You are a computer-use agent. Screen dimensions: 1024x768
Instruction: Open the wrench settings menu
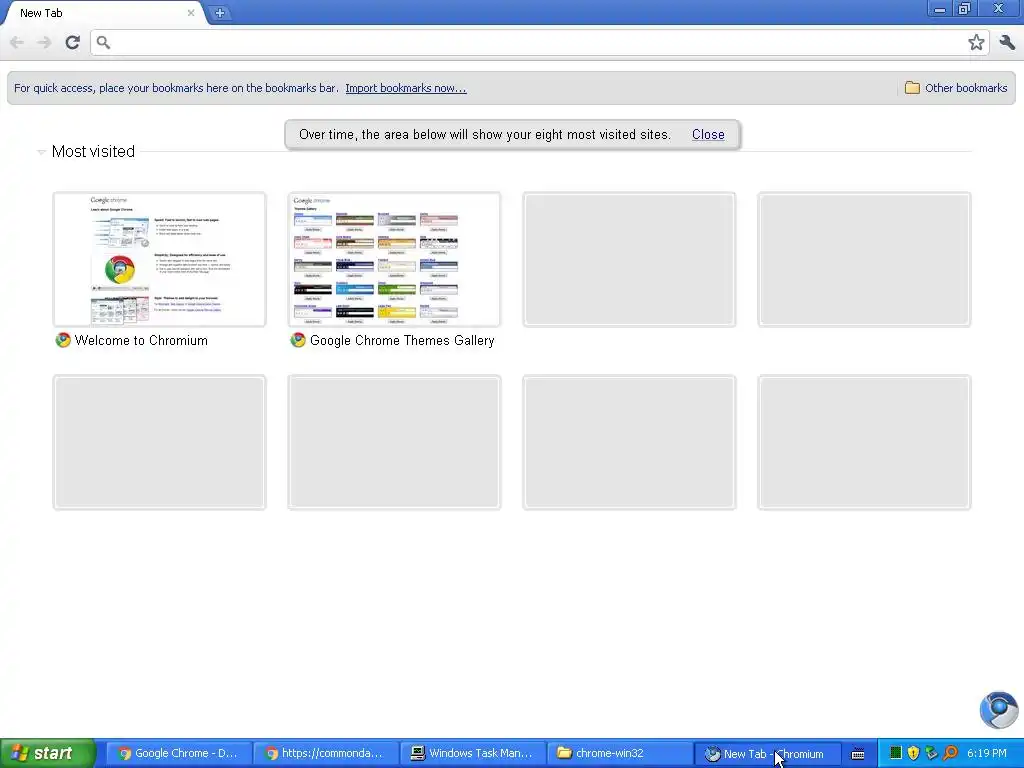click(1007, 42)
